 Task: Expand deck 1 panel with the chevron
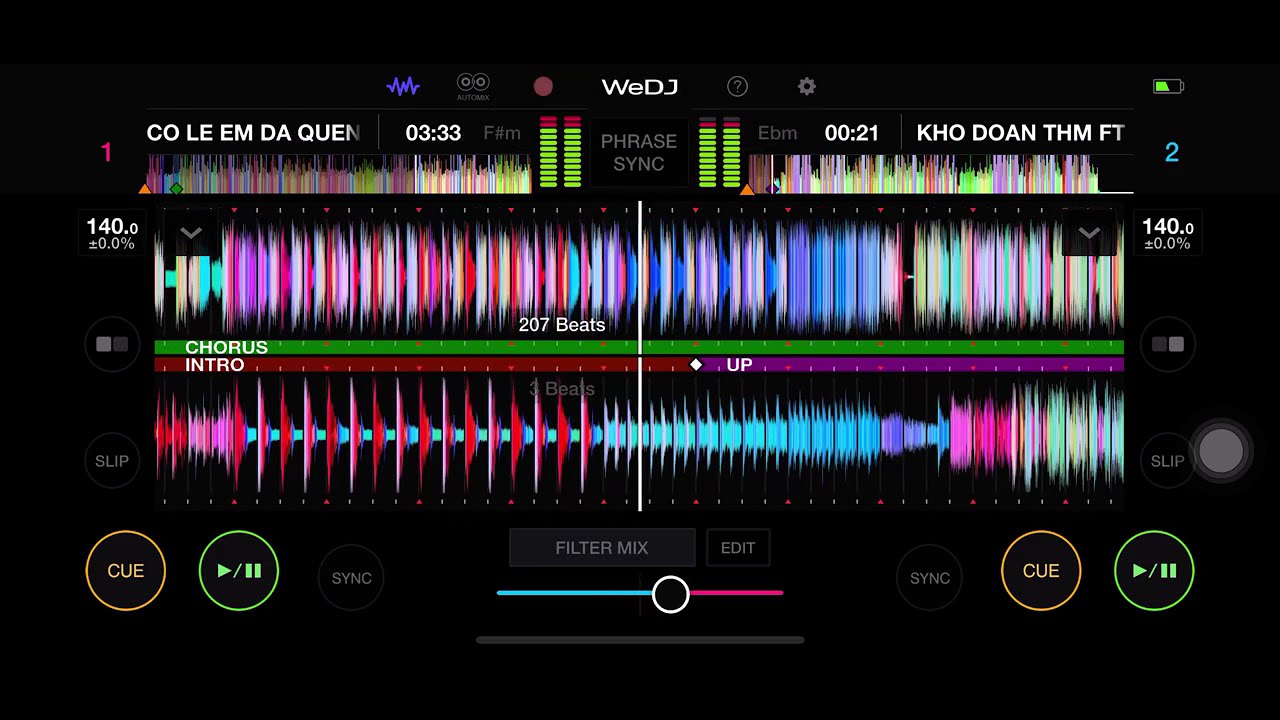191,233
